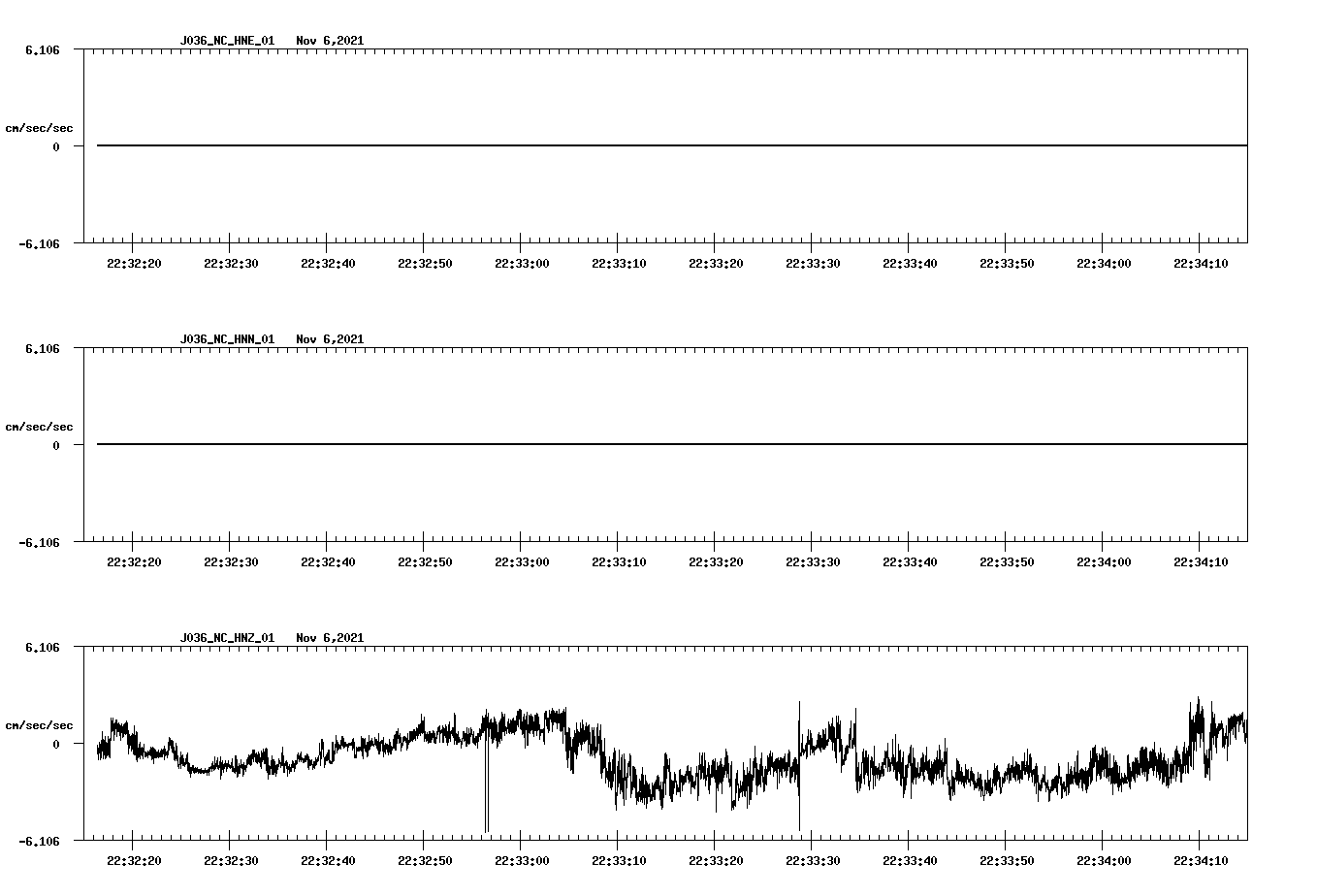Click 22:32:50 time label under HNZ plot
The image size is (1317, 896).
pyautogui.click(x=425, y=861)
